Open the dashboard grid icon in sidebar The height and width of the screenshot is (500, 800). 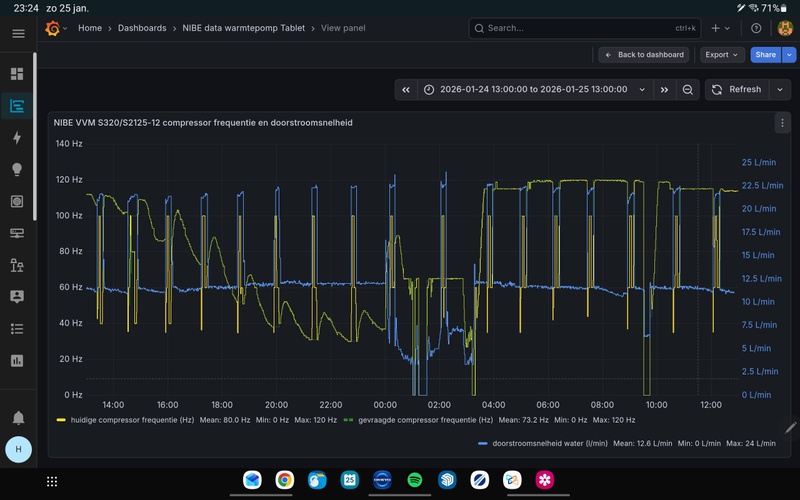(x=17, y=74)
